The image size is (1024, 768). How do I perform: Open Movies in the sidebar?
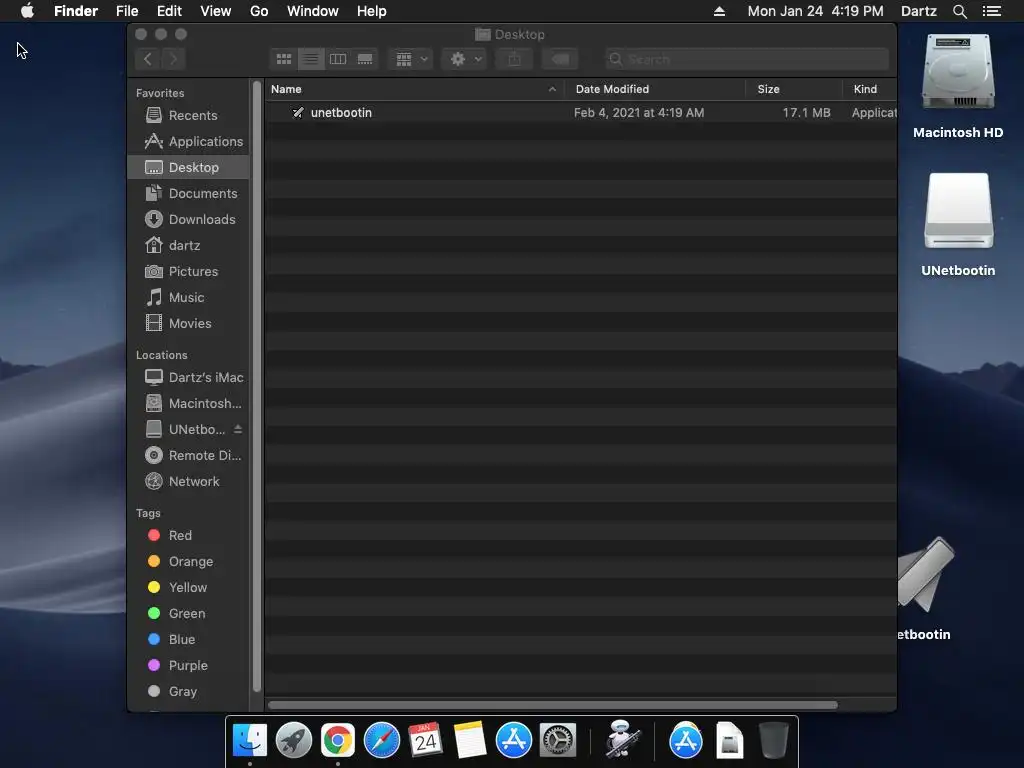(188, 323)
